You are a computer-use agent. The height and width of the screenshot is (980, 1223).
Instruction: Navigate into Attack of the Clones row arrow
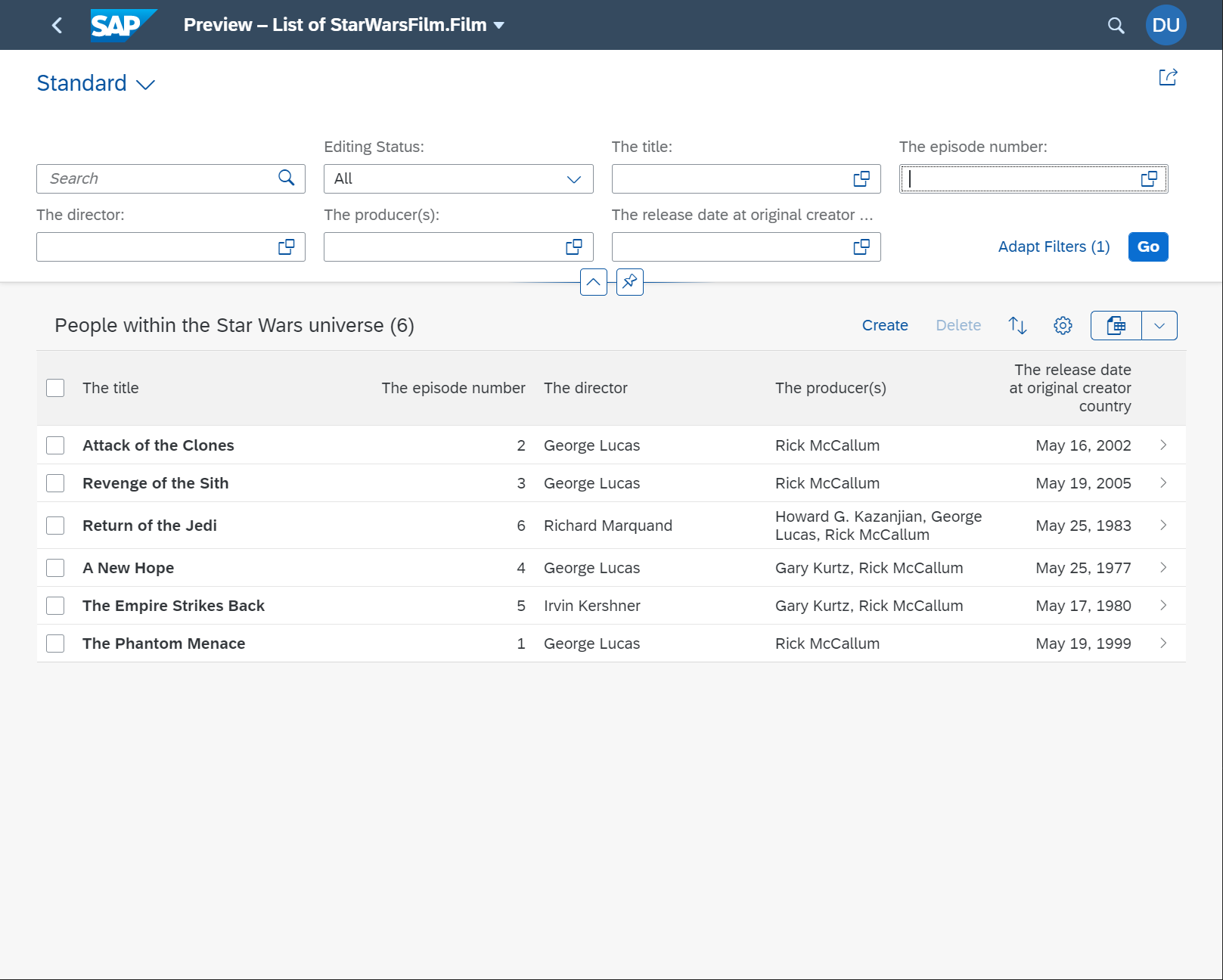1163,445
